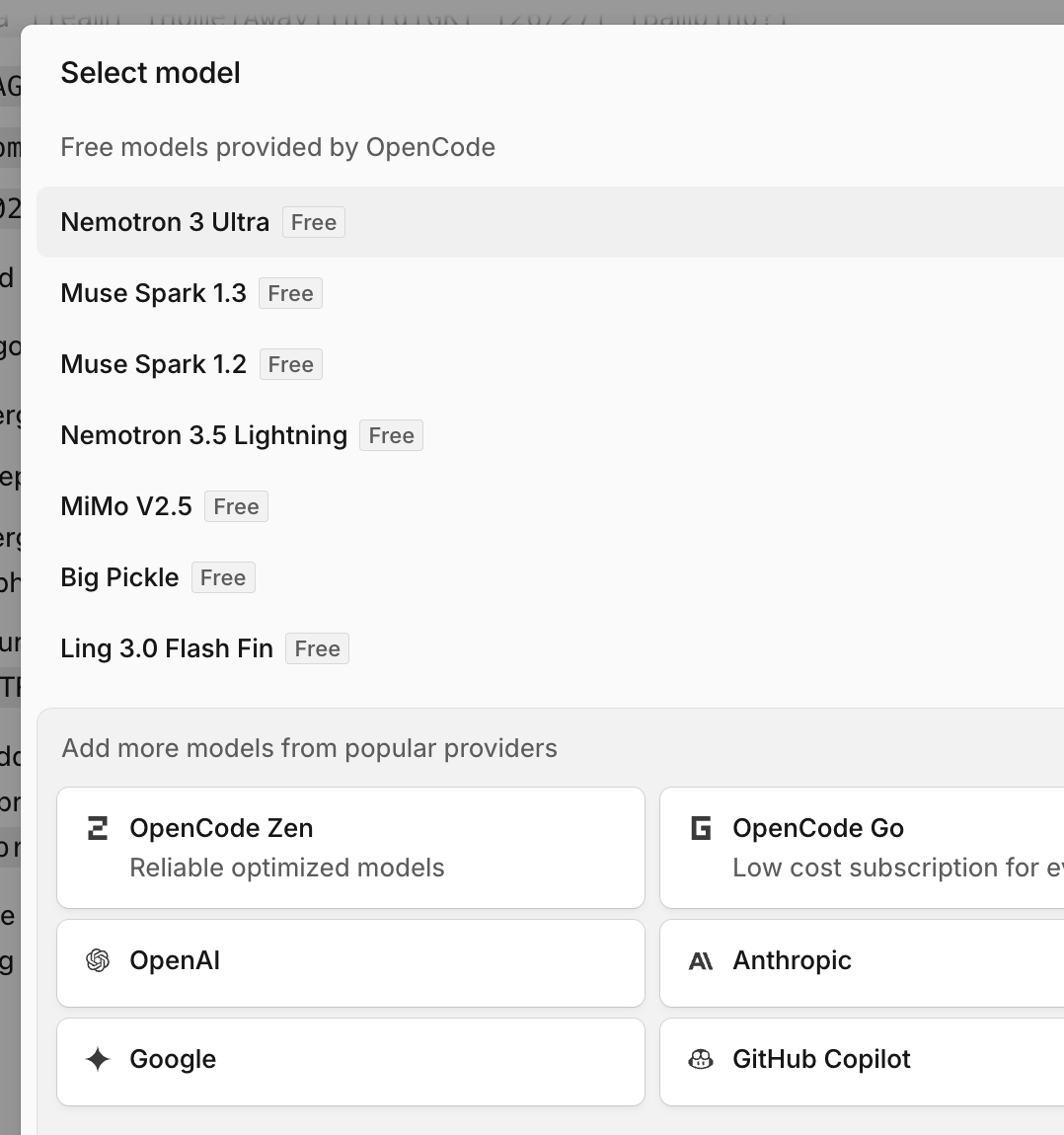This screenshot has width=1064, height=1135.
Task: Click the OpenCode Go logo icon
Action: point(701,828)
